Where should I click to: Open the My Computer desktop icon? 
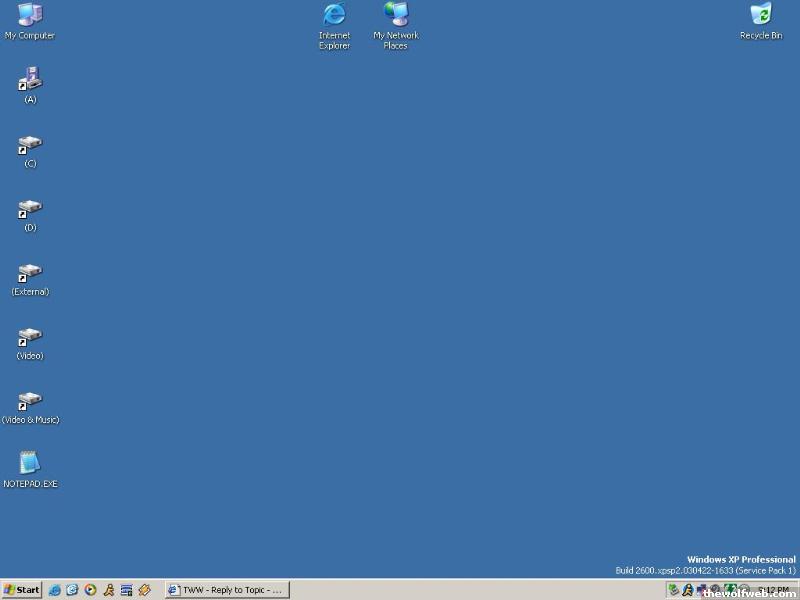pos(30,15)
